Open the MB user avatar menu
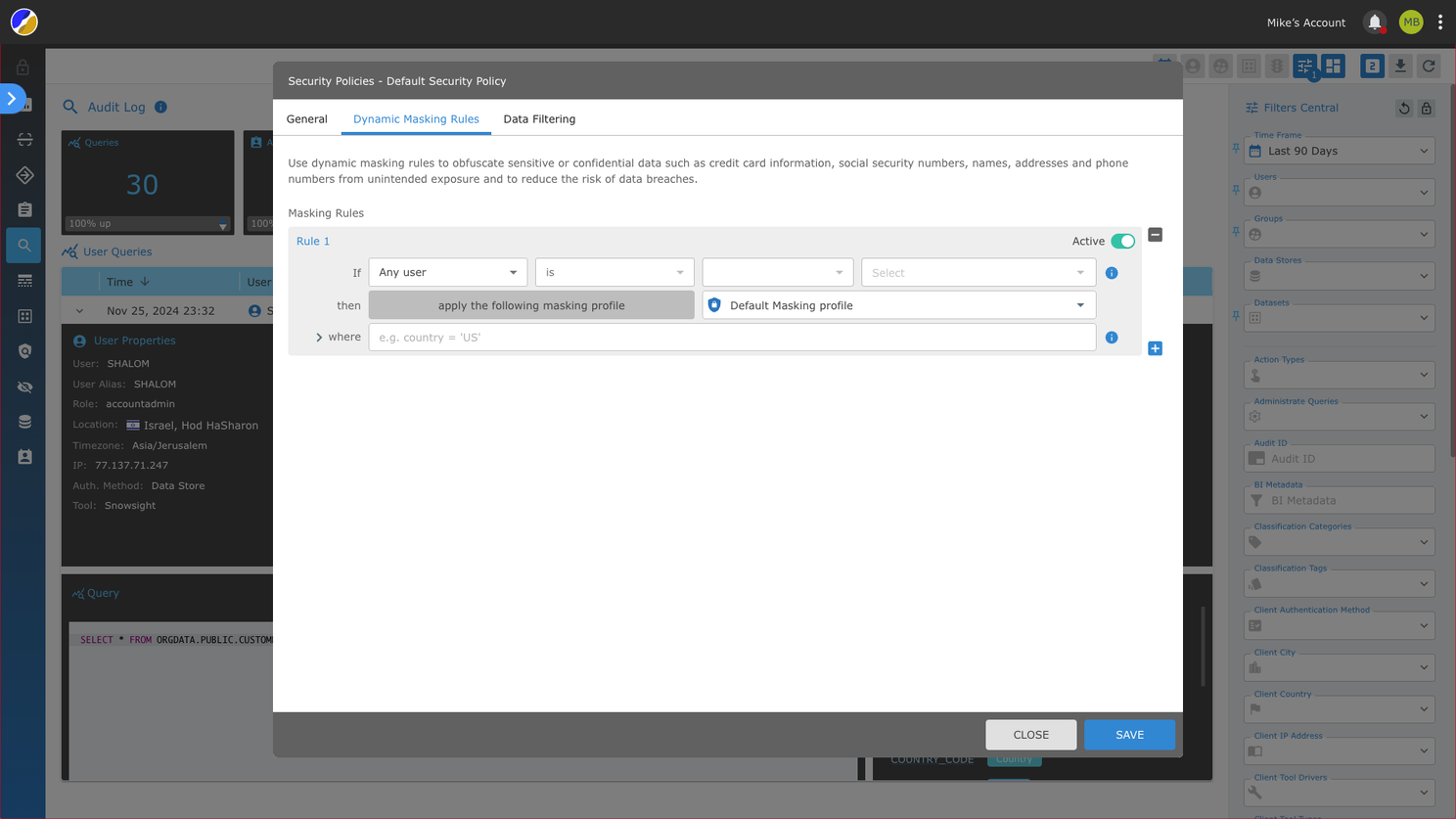The image size is (1456, 819). click(x=1410, y=22)
